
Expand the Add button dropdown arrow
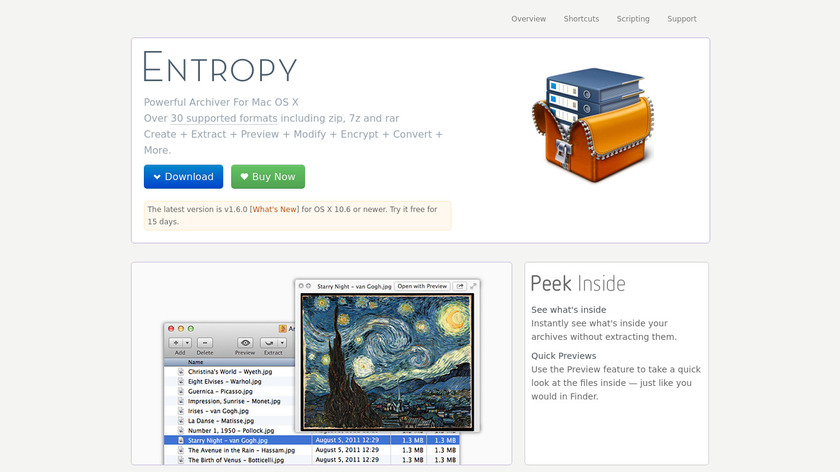187,343
